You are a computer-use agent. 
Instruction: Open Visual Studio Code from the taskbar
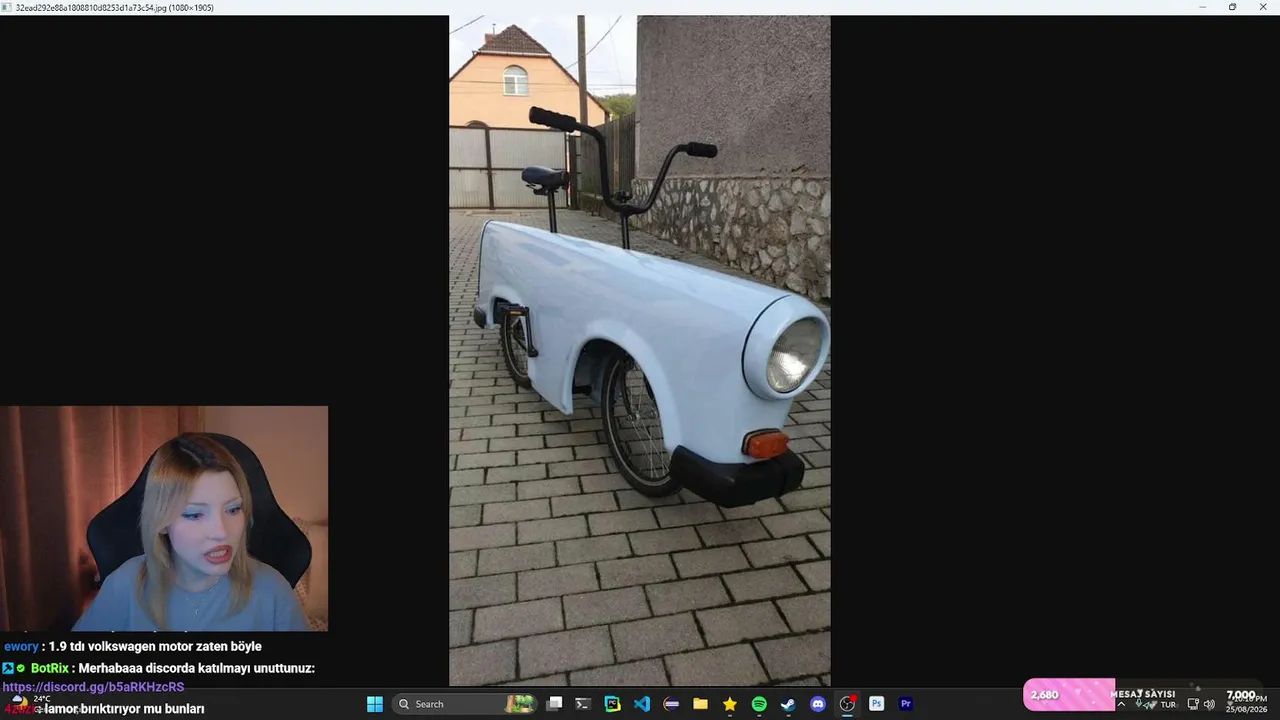tap(642, 704)
